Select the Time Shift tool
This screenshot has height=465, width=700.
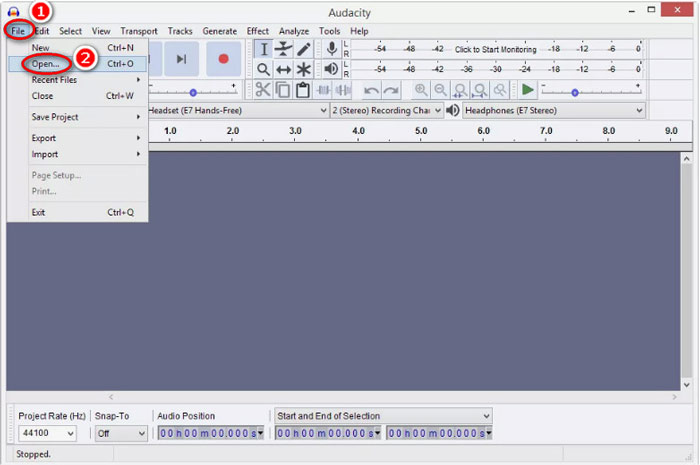(x=283, y=69)
